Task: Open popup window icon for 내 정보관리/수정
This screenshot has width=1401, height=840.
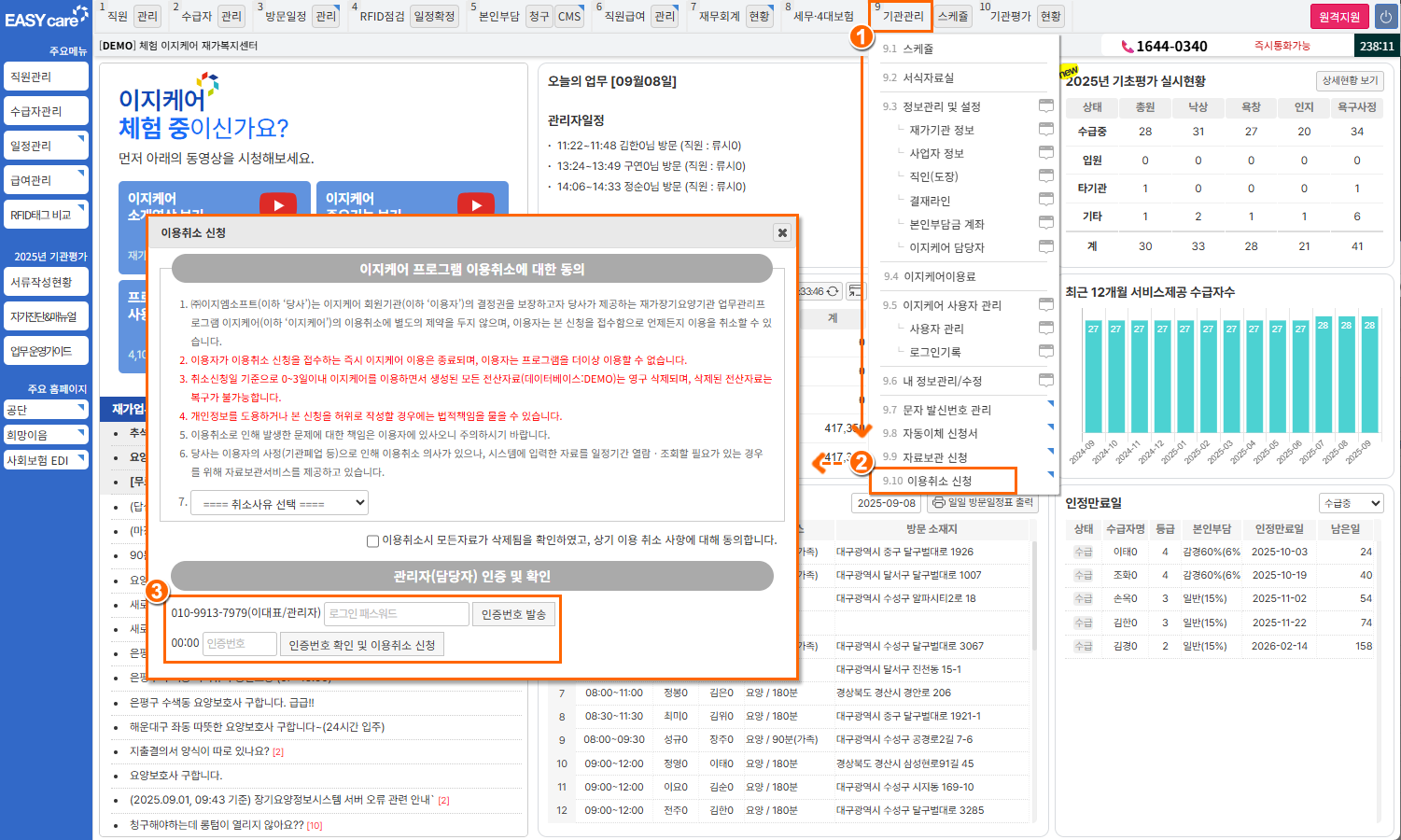Action: click(1046, 381)
